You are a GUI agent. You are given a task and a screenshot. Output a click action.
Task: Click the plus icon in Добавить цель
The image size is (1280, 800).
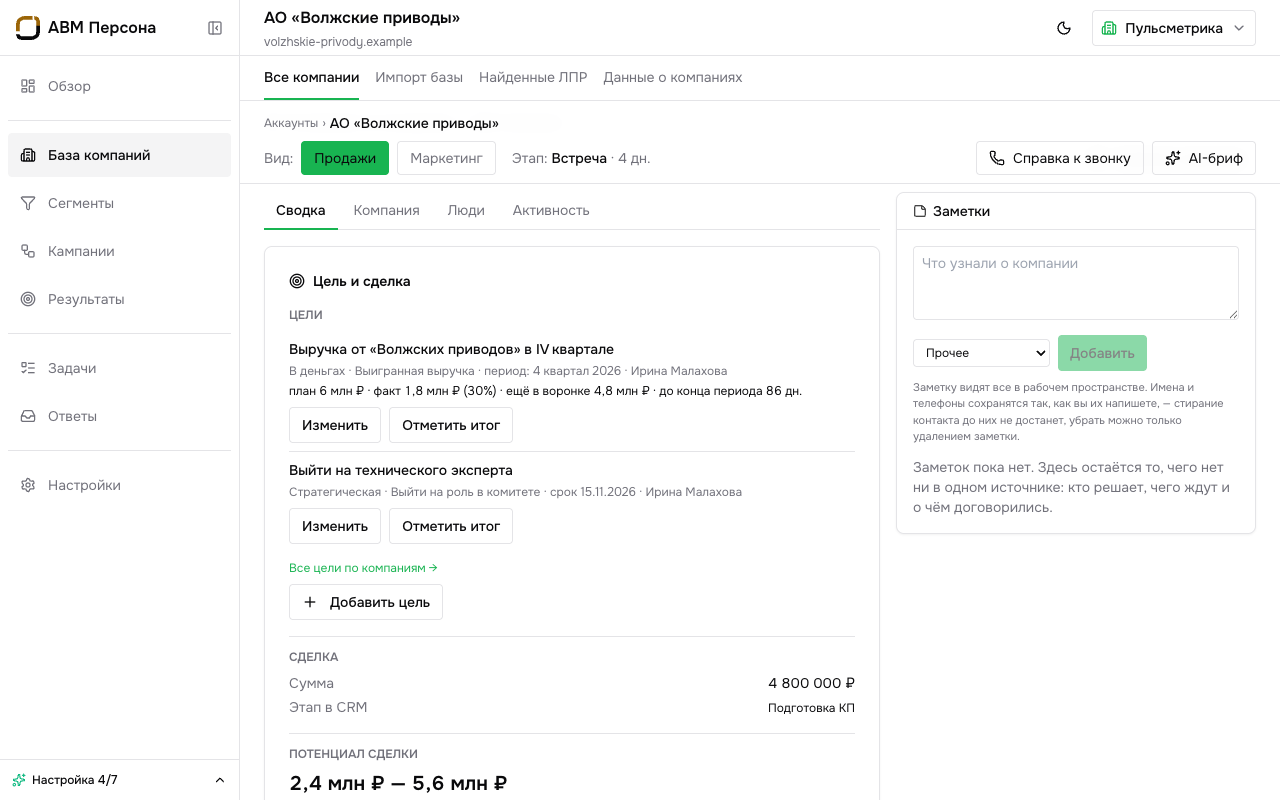click(310, 602)
